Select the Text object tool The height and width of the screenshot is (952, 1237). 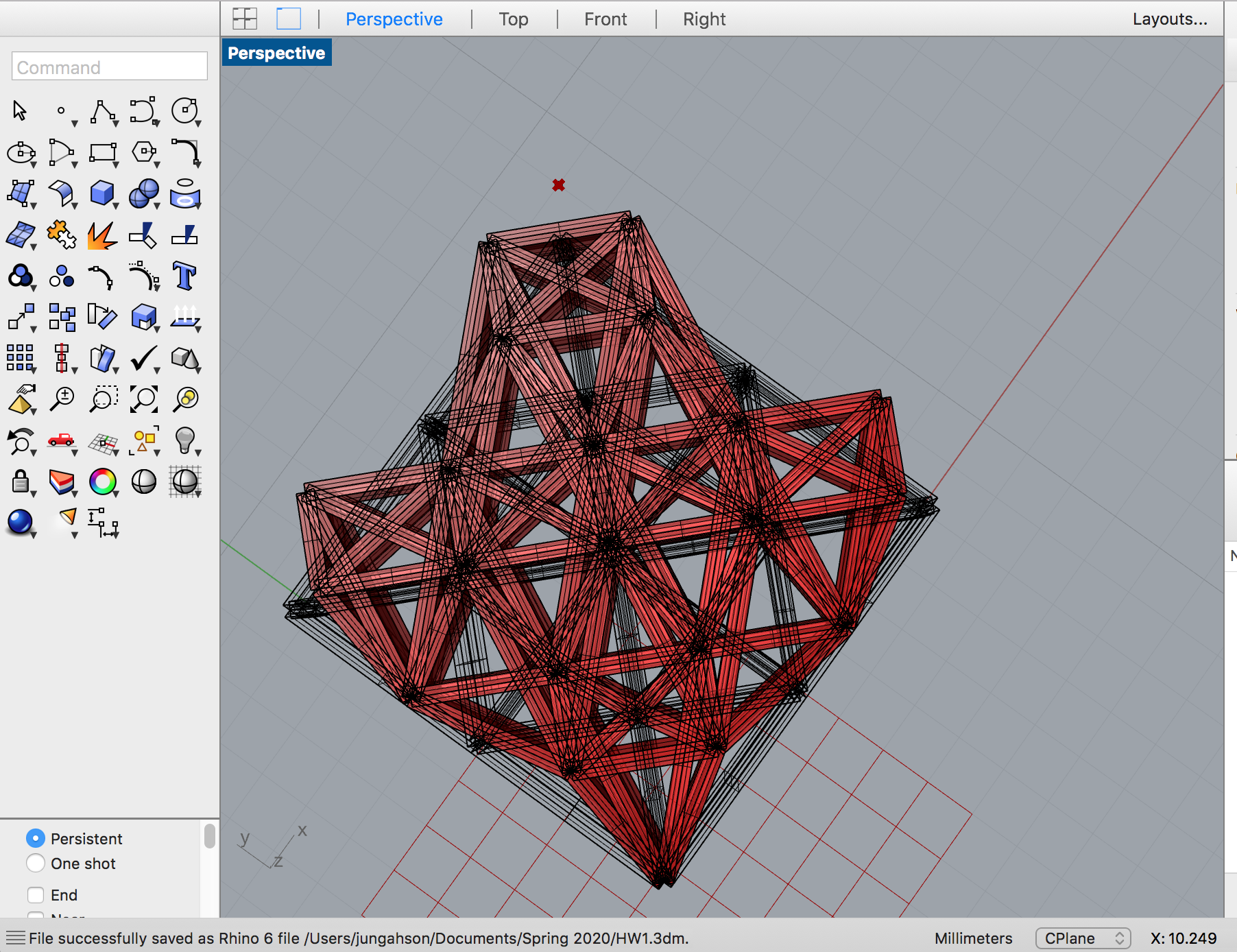pos(184,276)
